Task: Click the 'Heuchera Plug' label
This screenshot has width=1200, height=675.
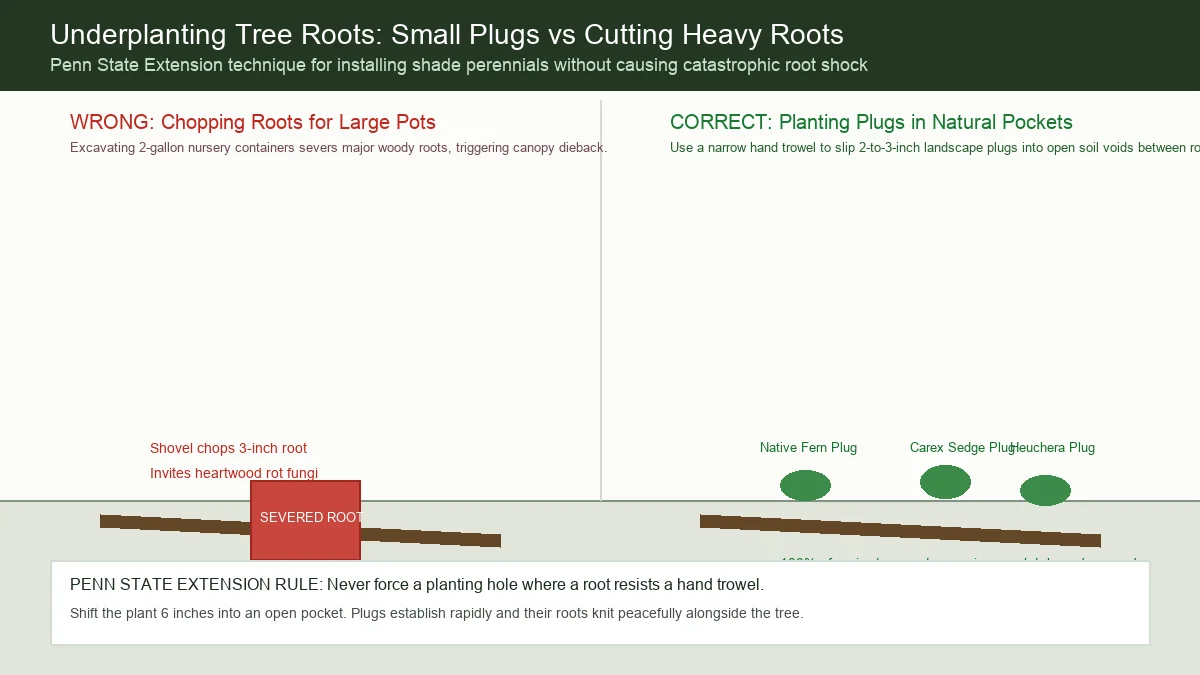Action: point(1053,448)
